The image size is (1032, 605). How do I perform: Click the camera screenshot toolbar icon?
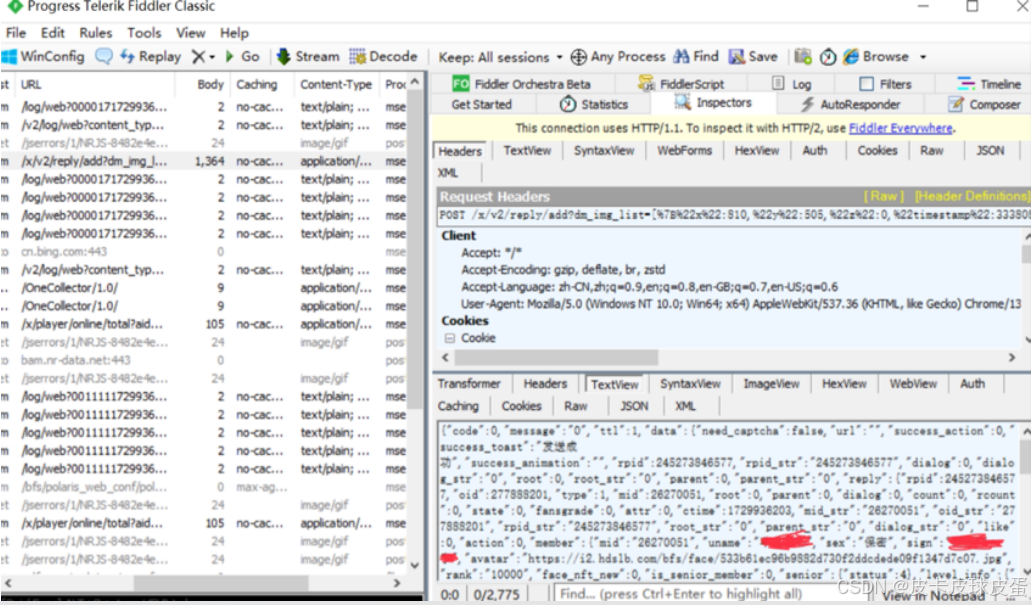[802, 57]
